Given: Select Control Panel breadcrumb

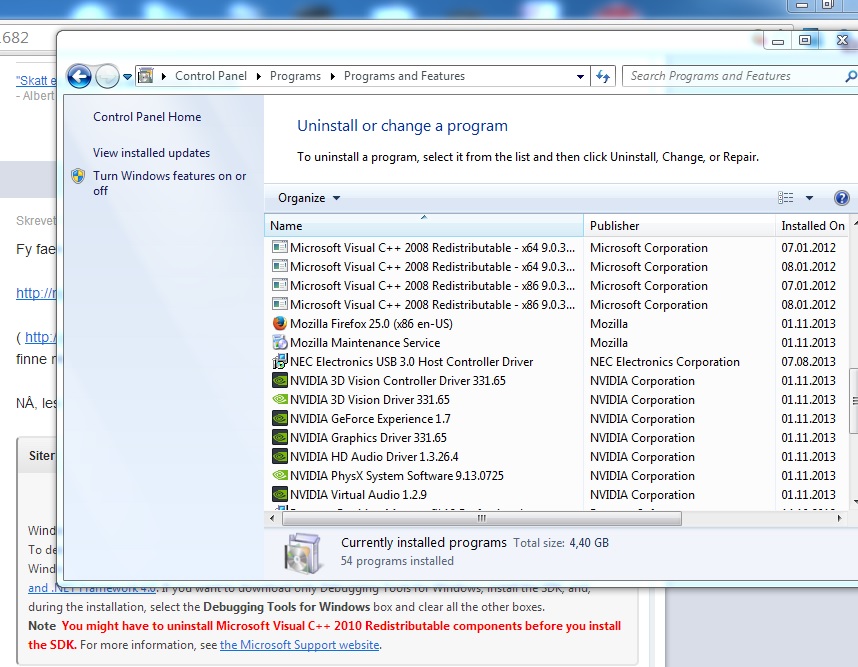Looking at the screenshot, I should tap(211, 76).
